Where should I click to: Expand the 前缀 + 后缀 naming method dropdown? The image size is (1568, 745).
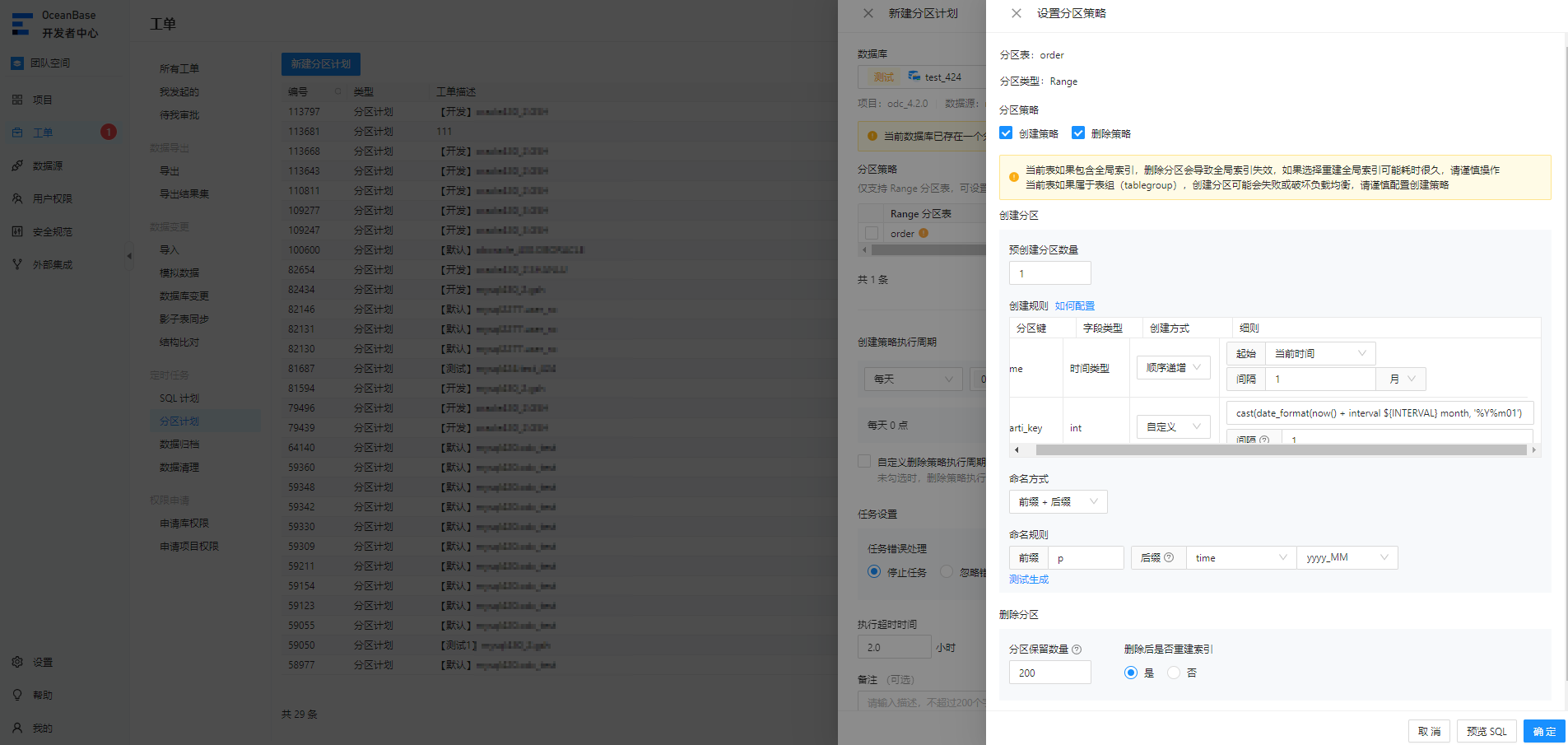[x=1059, y=501]
